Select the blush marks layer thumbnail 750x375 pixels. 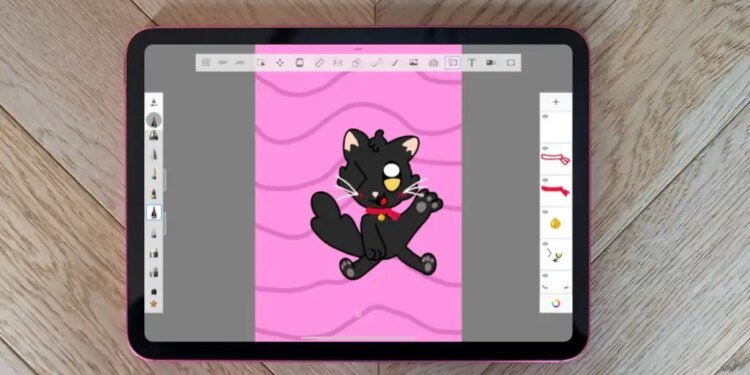click(556, 283)
